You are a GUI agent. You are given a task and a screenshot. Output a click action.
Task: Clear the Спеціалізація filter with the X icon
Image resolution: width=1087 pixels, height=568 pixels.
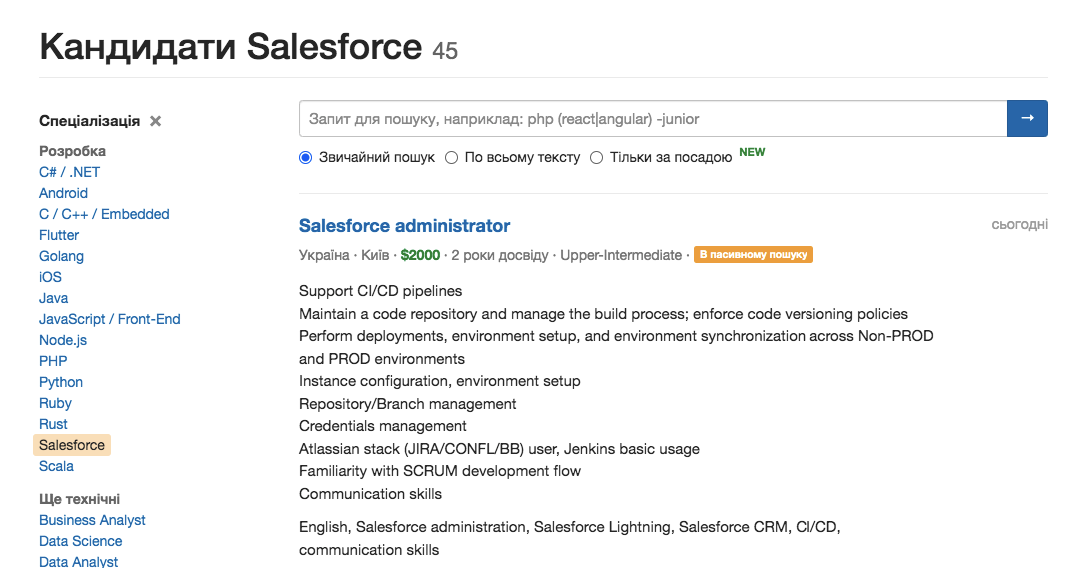pos(156,121)
